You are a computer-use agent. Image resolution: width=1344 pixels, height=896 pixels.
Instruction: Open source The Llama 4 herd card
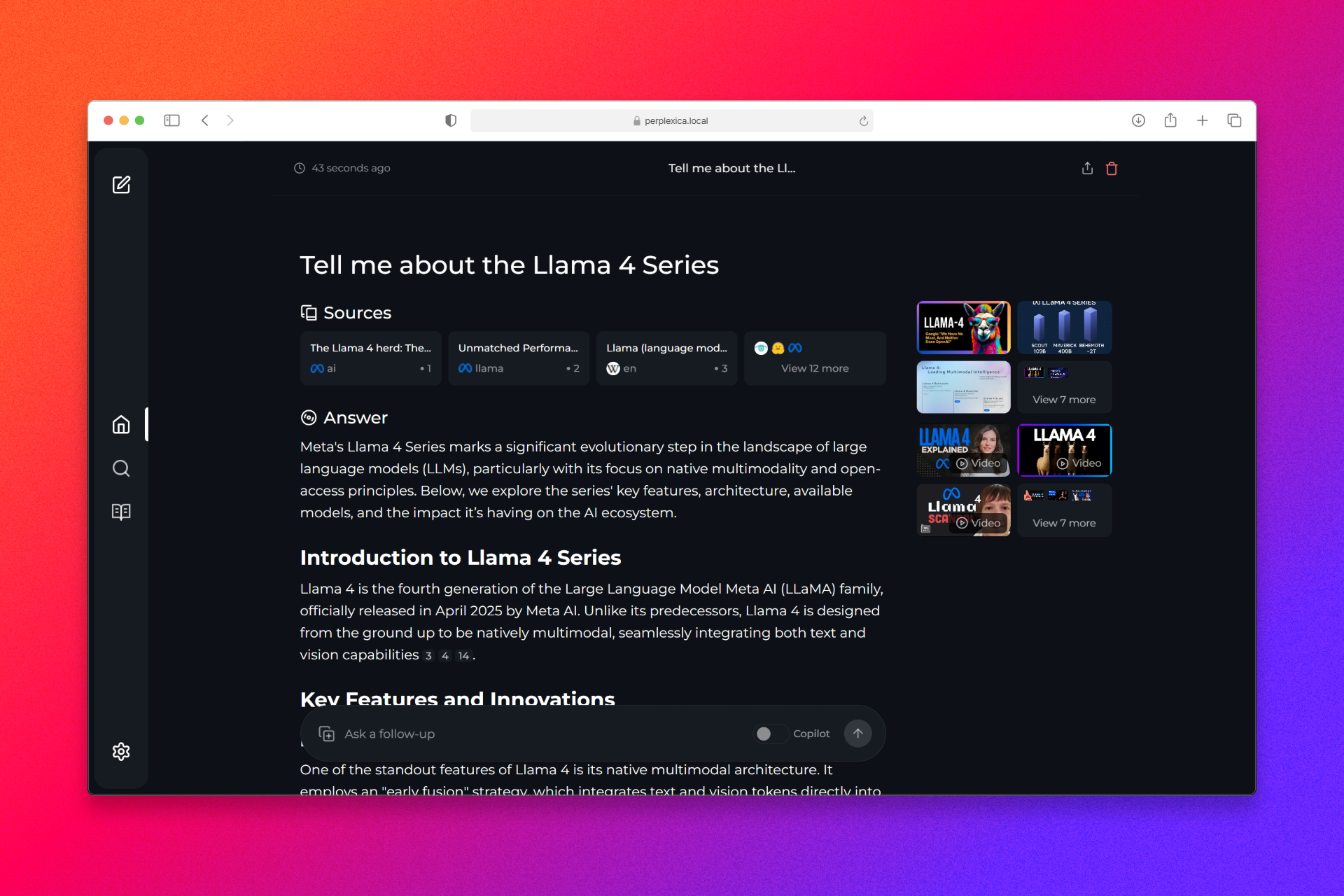pos(370,358)
